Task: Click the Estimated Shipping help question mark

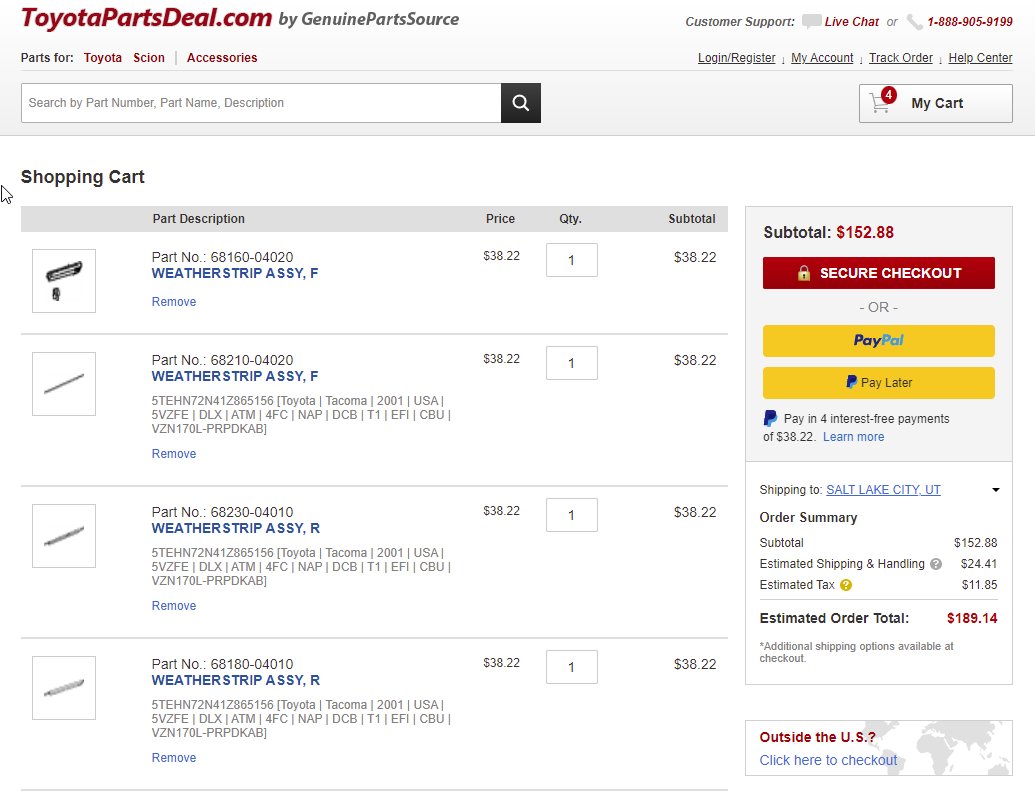Action: click(x=935, y=564)
